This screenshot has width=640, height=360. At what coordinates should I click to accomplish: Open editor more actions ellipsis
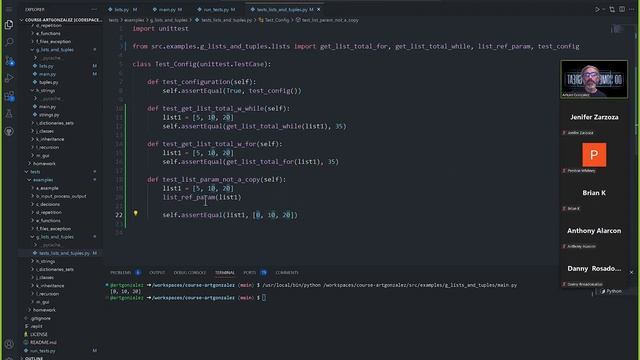(x=631, y=9)
